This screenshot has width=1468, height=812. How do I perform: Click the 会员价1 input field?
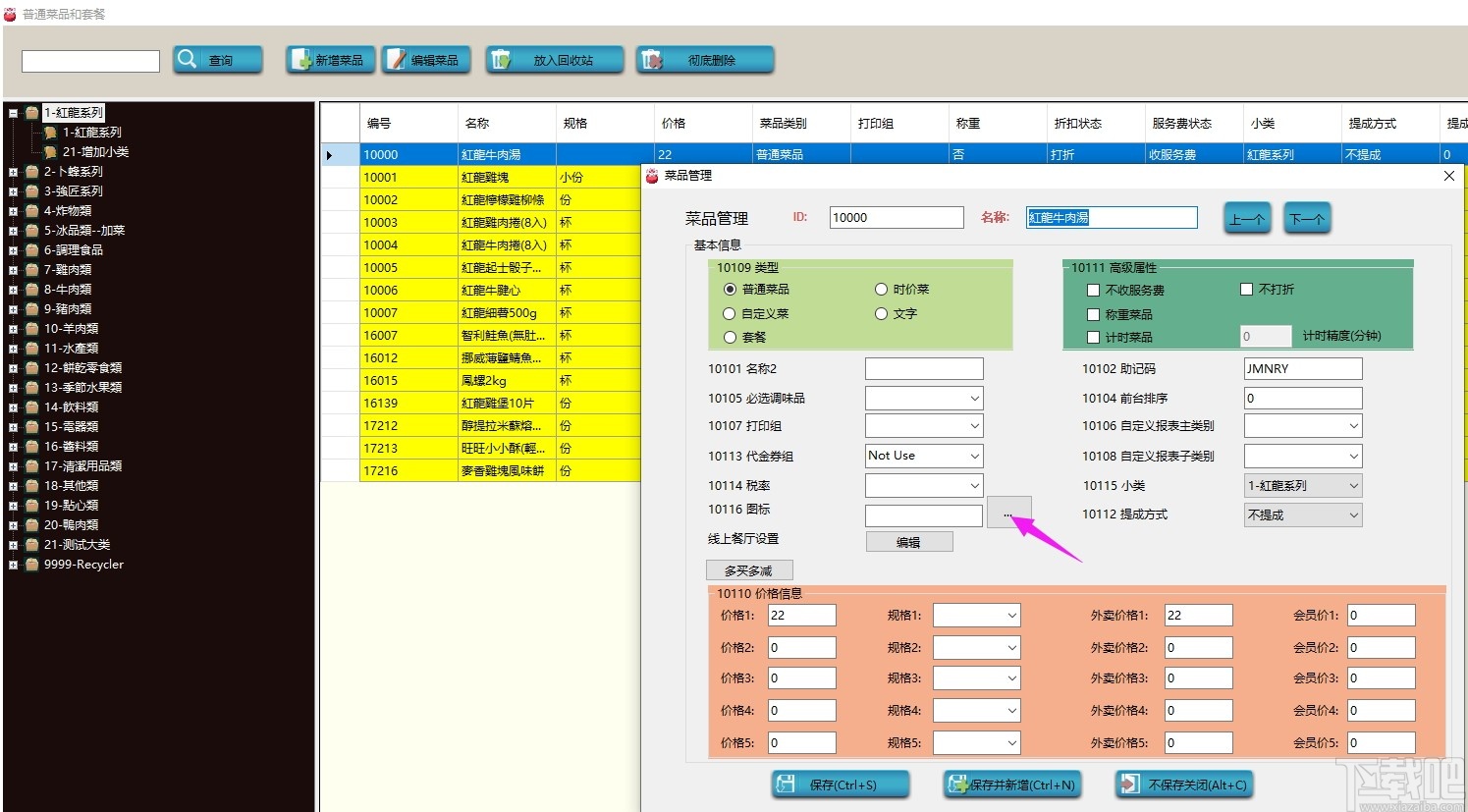coord(1382,616)
